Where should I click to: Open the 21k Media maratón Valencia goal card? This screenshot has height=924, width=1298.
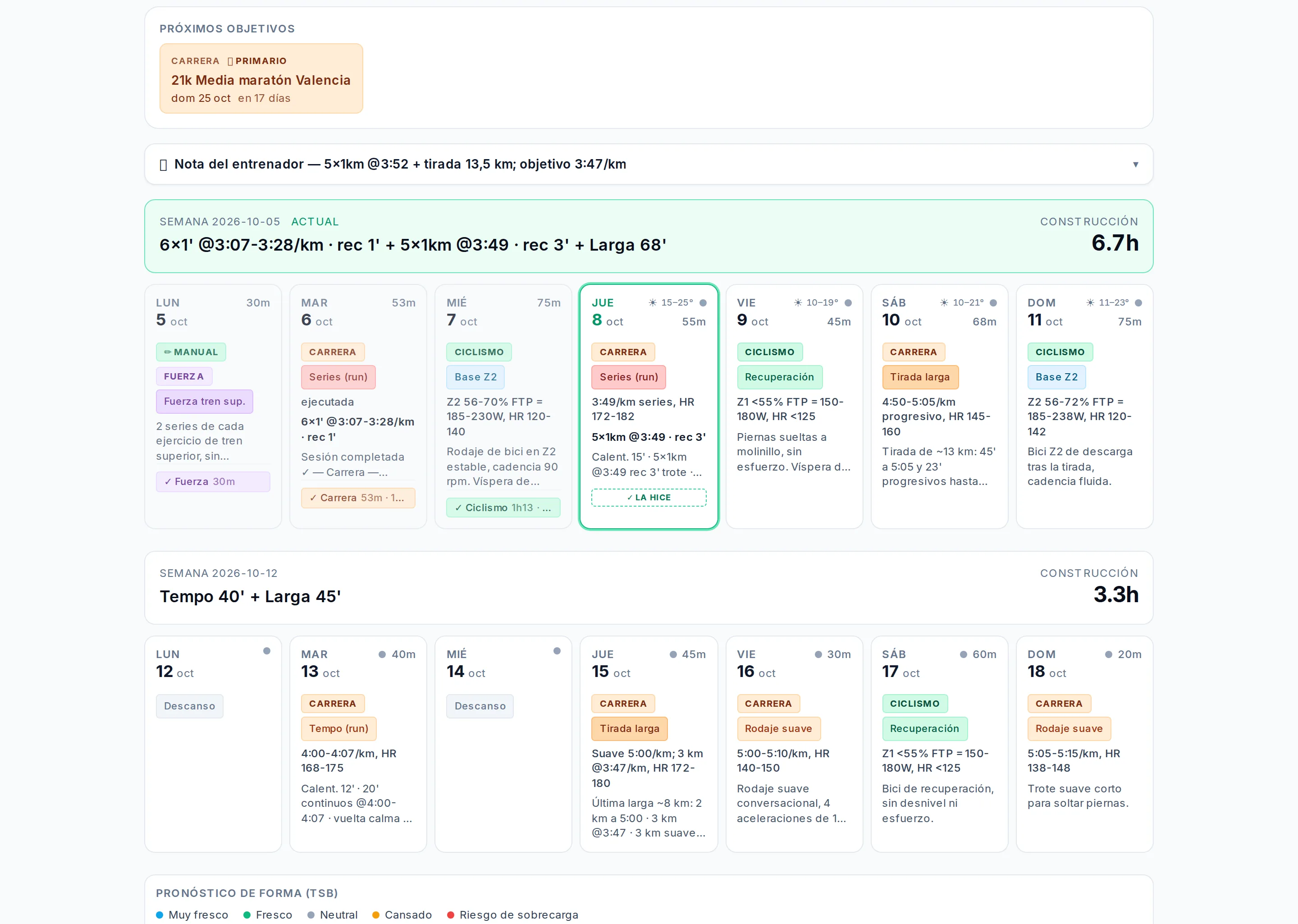(x=261, y=78)
